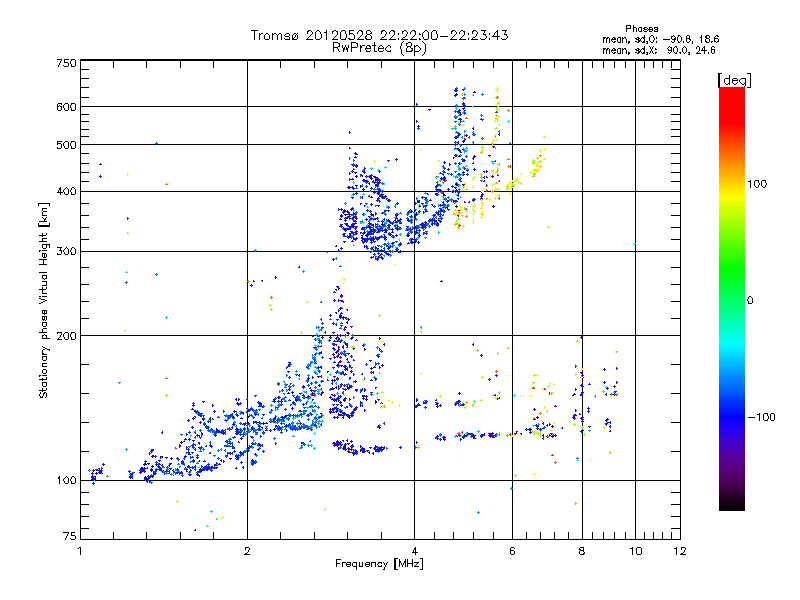The image size is (800, 600).
Task: Click the colorbar label '-100'
Action: [761, 417]
